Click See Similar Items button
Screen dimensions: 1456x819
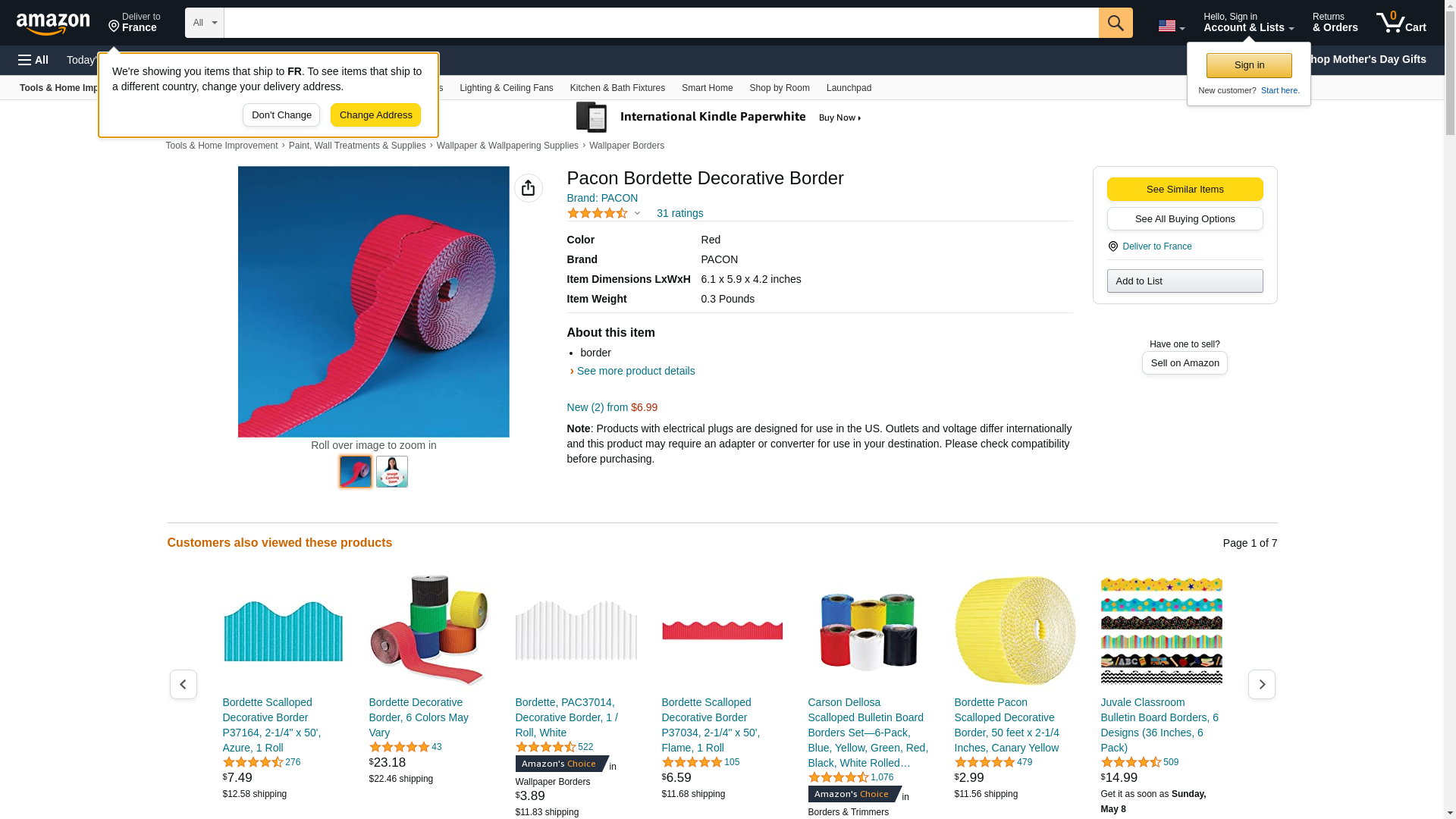click(1184, 190)
